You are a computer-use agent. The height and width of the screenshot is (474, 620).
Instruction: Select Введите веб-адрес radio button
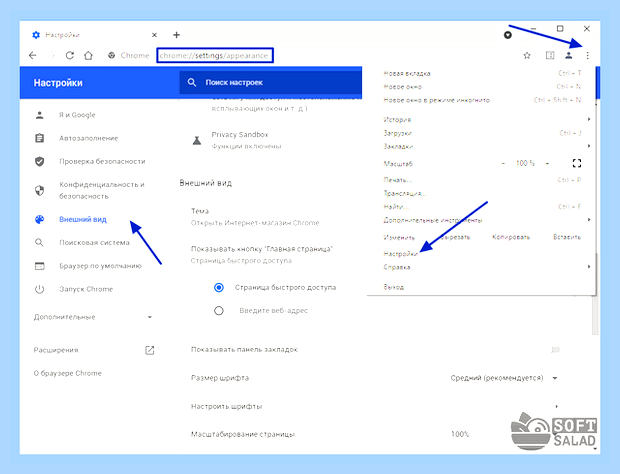(x=219, y=311)
